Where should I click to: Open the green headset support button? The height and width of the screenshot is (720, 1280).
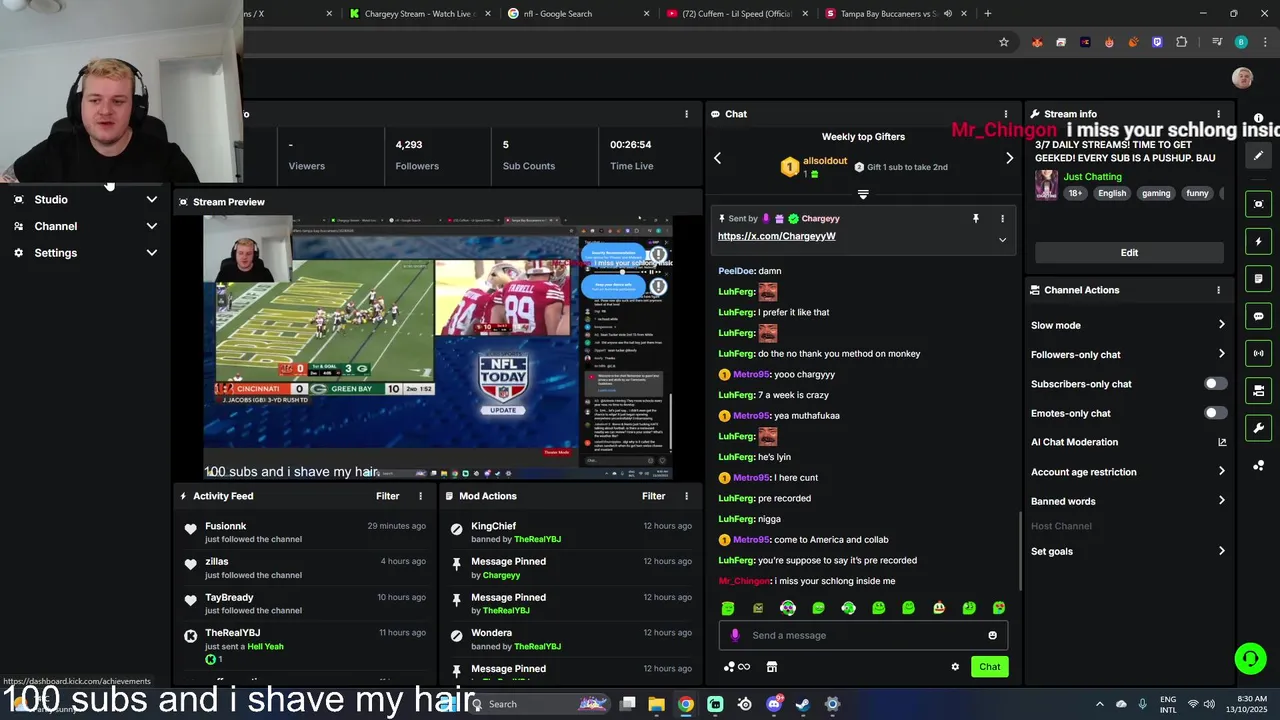1250,658
